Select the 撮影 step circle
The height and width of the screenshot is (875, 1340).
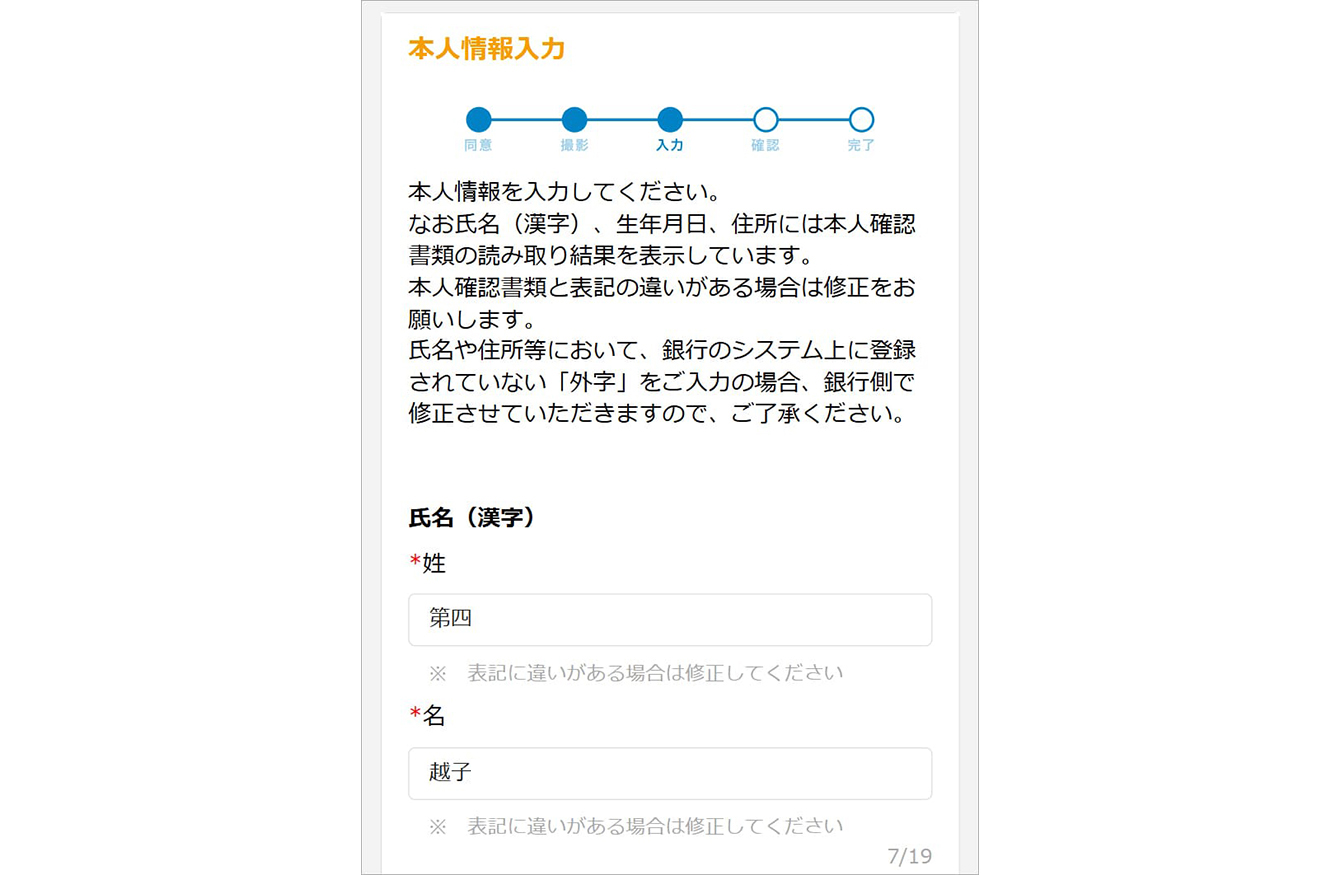[x=574, y=120]
